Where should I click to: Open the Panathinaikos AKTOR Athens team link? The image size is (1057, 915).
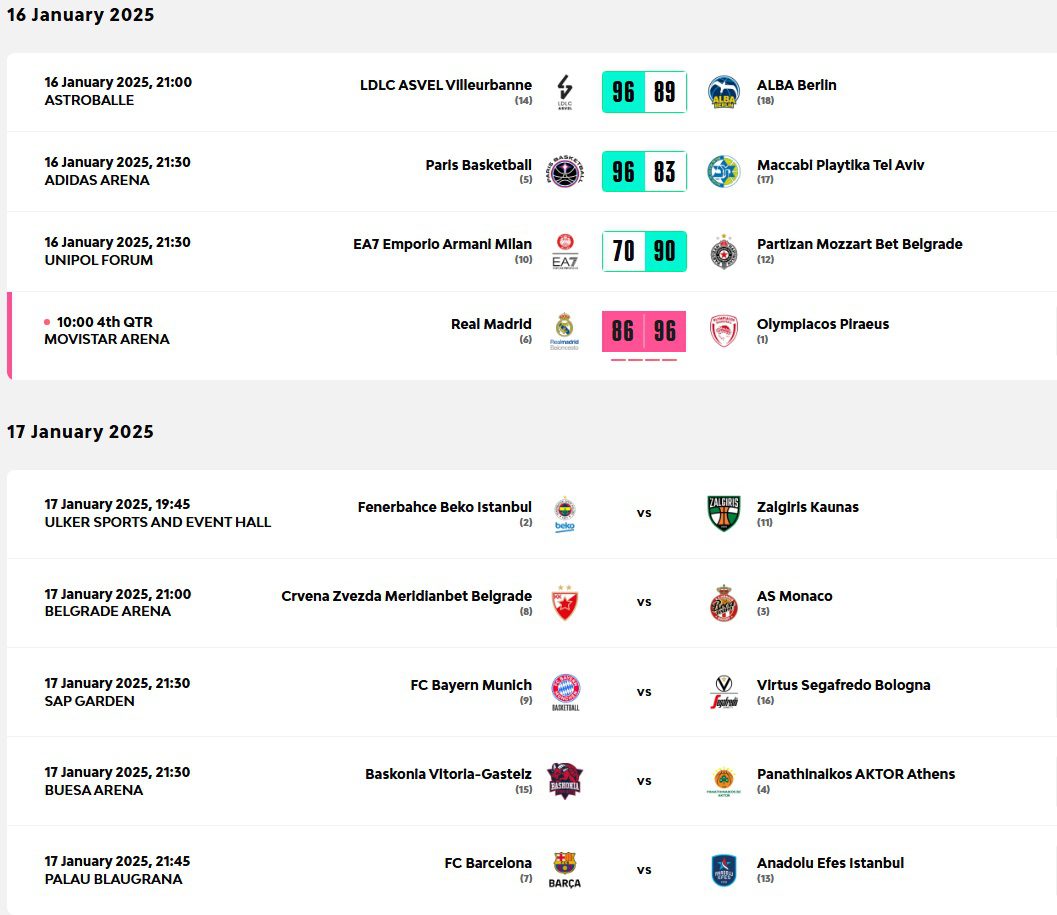(x=855, y=774)
